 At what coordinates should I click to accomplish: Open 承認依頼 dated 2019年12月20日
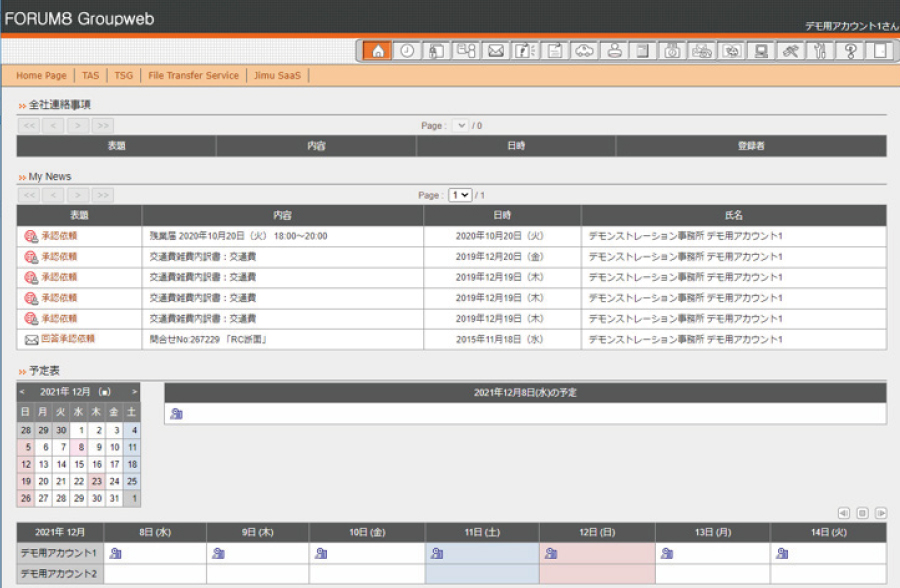click(59, 257)
